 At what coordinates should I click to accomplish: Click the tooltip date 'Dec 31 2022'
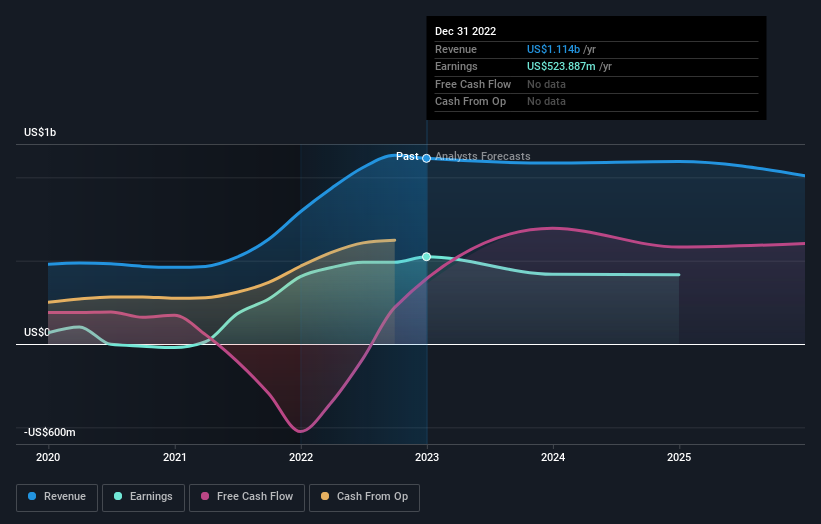pyautogui.click(x=465, y=31)
